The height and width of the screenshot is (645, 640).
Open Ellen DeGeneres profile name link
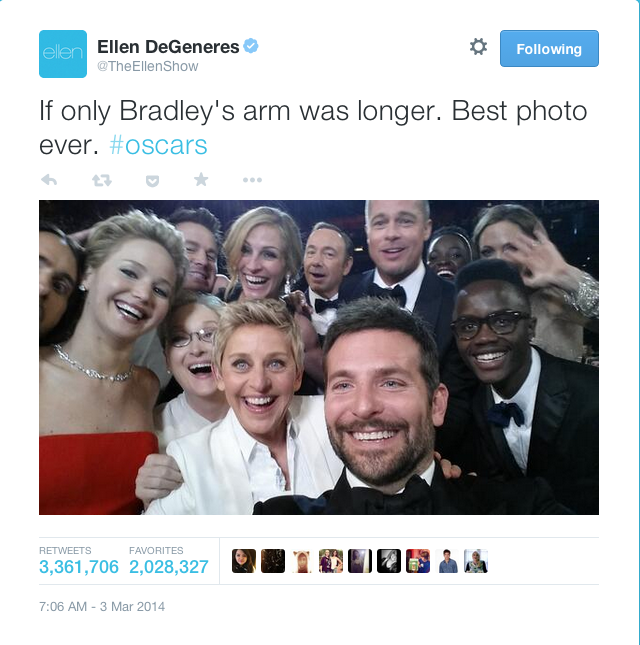(168, 47)
